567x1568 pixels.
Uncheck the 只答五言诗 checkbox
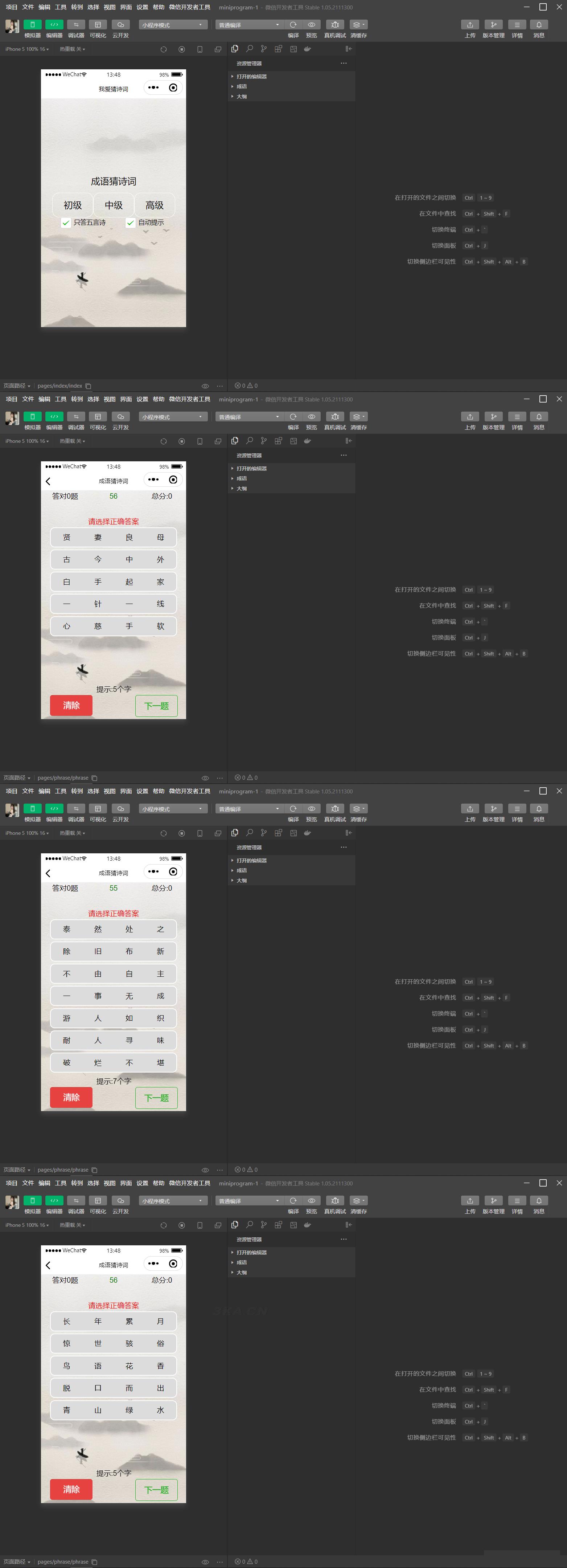click(66, 223)
